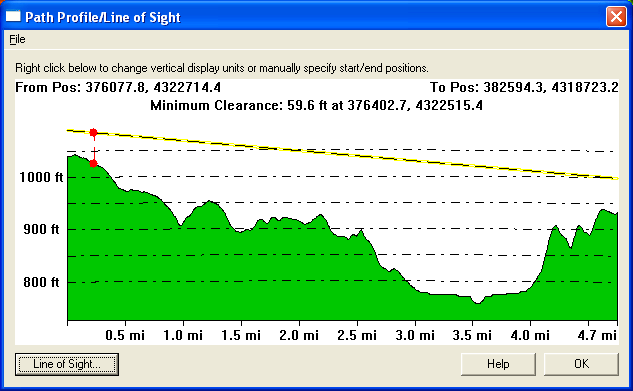633x391 pixels.
Task: Click the 4.7 mi distance axis label
Action: click(x=597, y=335)
